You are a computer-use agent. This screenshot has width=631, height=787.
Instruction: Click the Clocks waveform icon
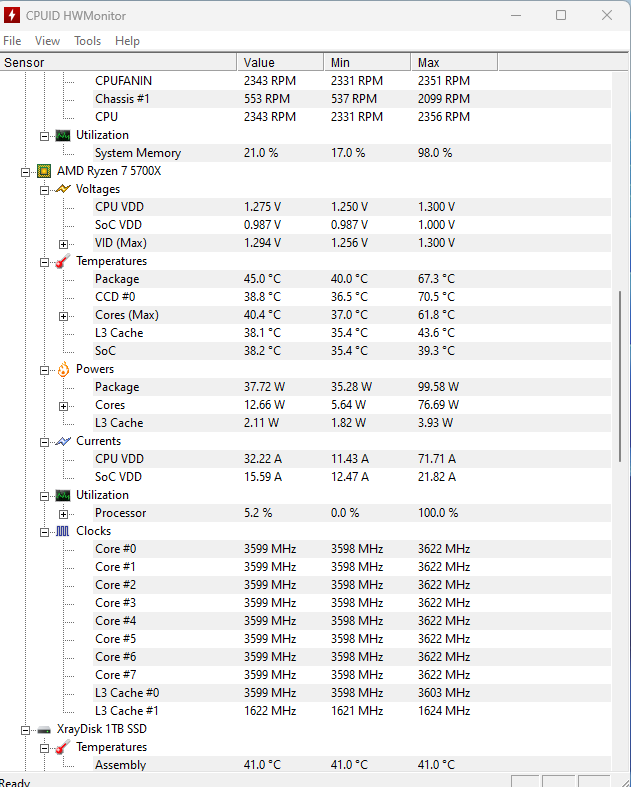pyautogui.click(x=63, y=531)
